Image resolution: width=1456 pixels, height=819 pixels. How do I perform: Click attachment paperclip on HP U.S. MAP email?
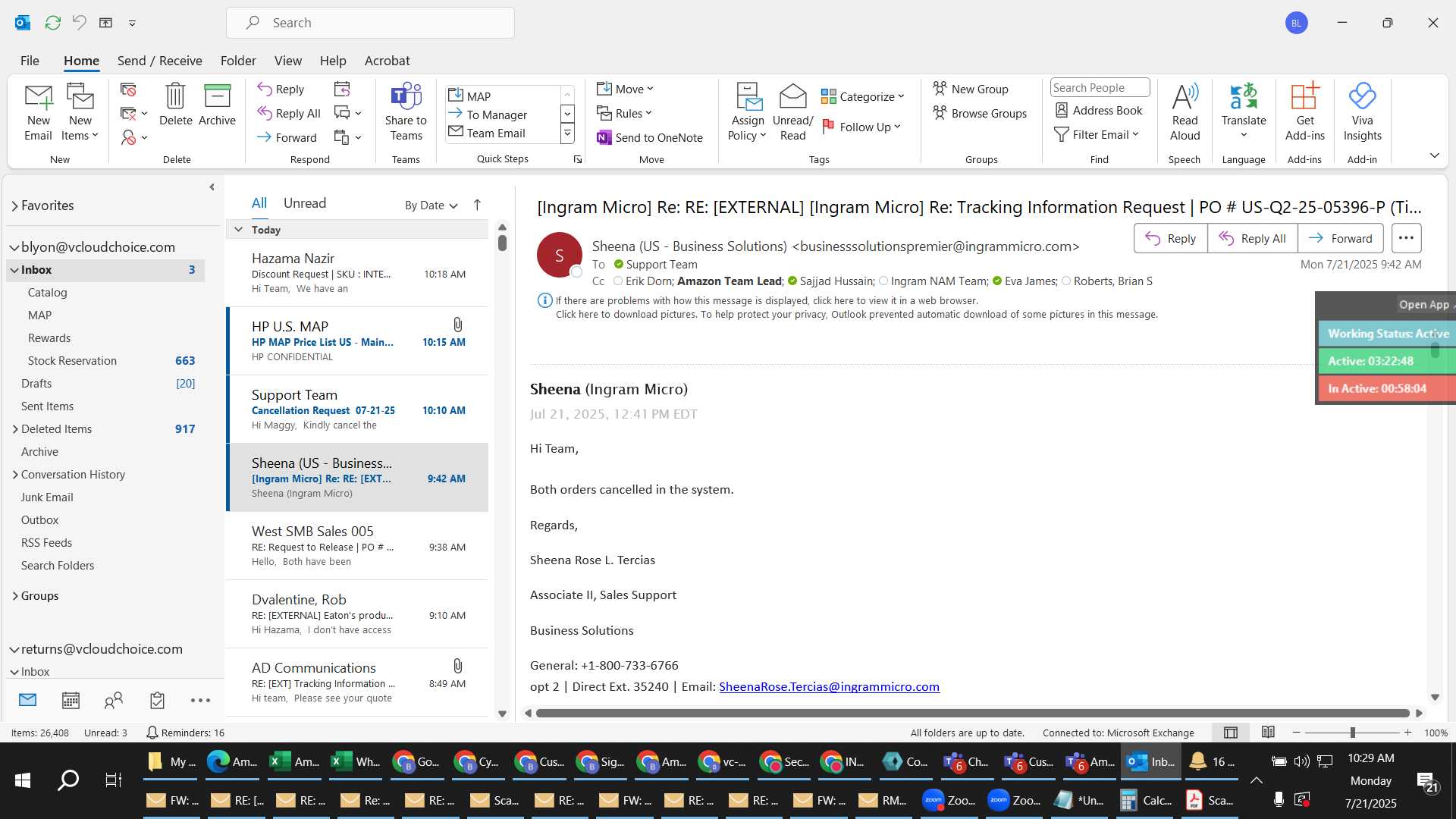pyautogui.click(x=457, y=325)
